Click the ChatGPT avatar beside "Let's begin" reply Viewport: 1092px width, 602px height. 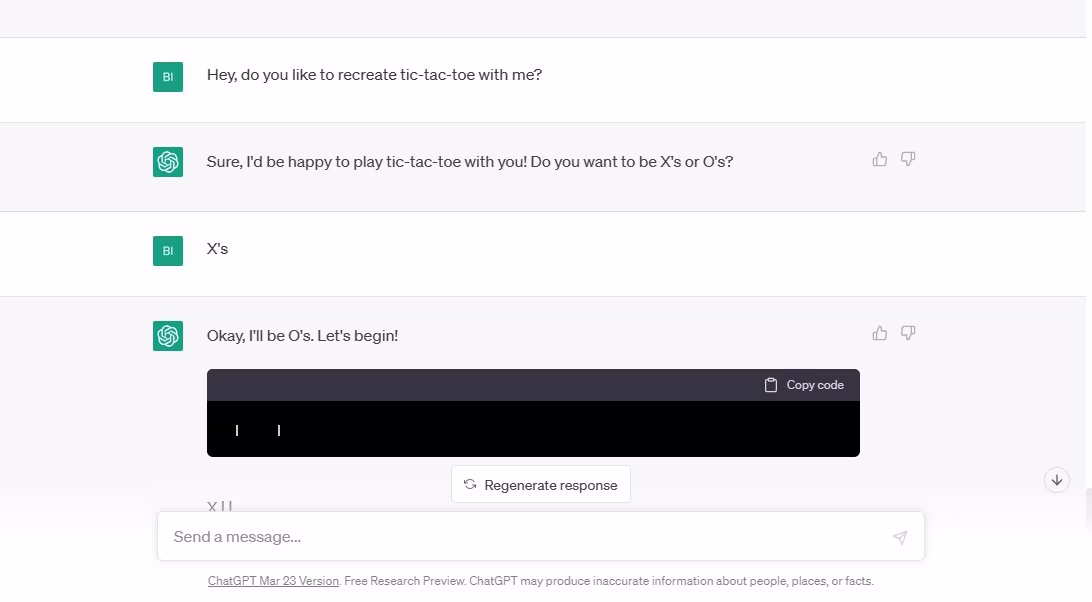[168, 336]
